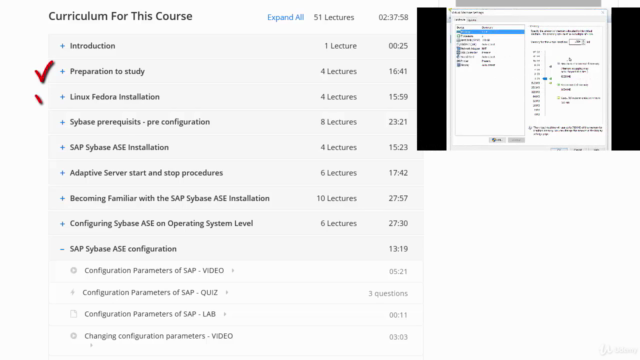Click the 1 Lecture count for Introduction
The width and height of the screenshot is (640, 360).
pos(340,46)
